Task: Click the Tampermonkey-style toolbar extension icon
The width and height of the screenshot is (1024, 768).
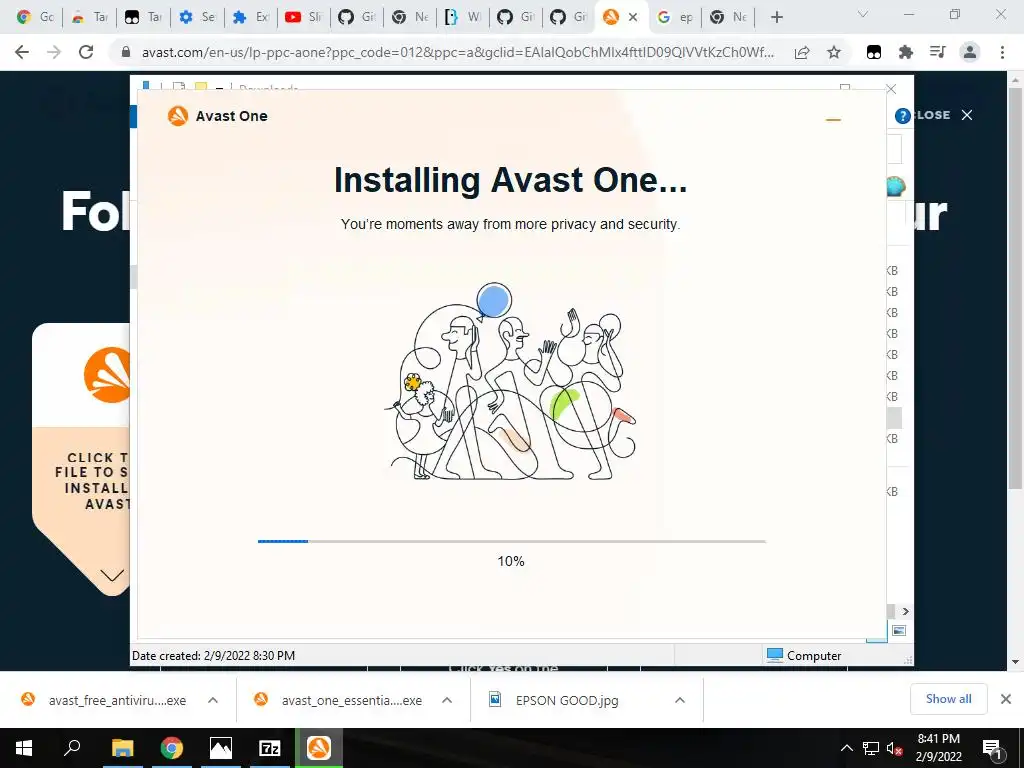Action: point(874,52)
